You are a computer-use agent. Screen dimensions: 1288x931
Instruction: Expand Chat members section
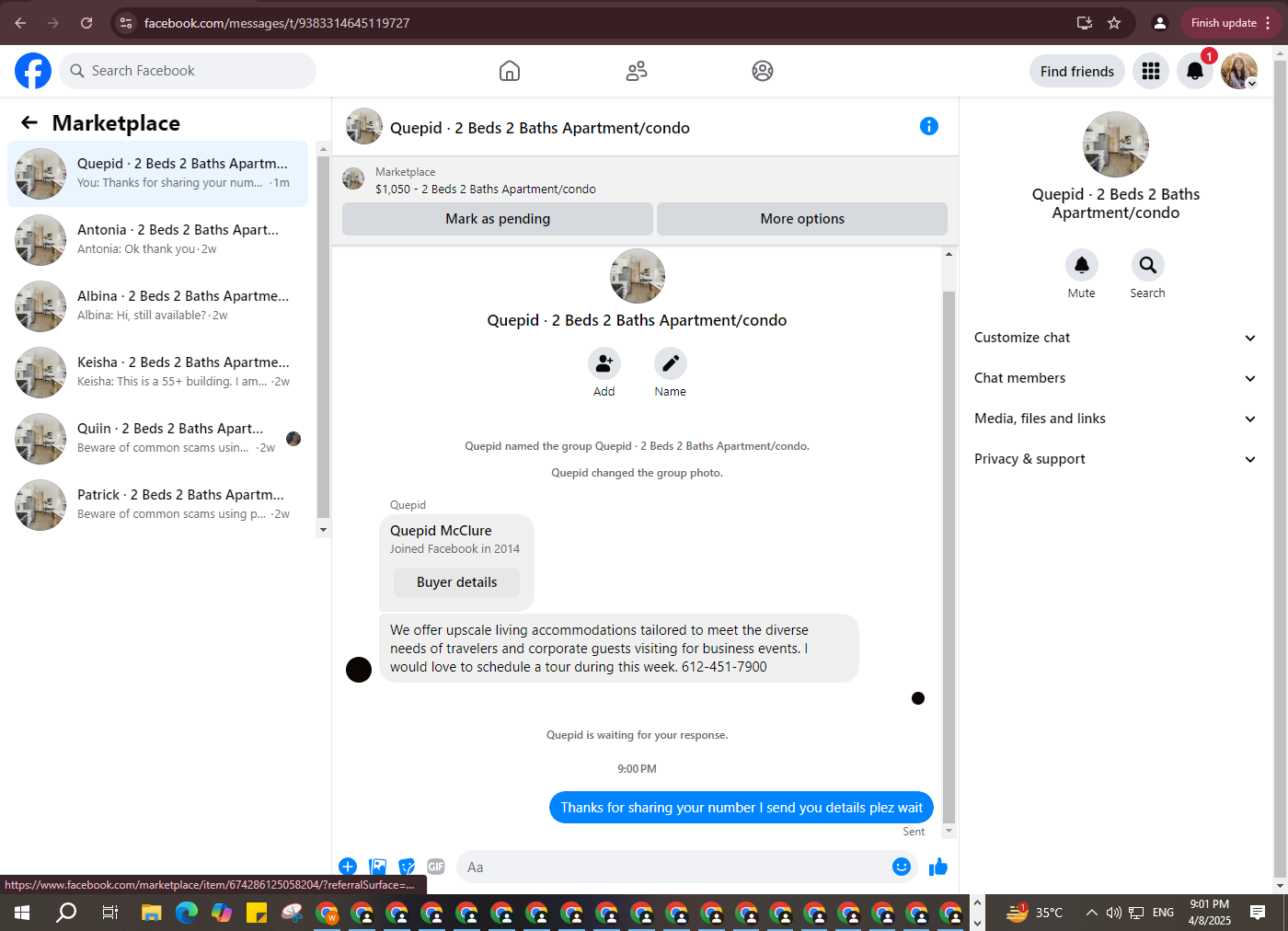(x=1115, y=378)
